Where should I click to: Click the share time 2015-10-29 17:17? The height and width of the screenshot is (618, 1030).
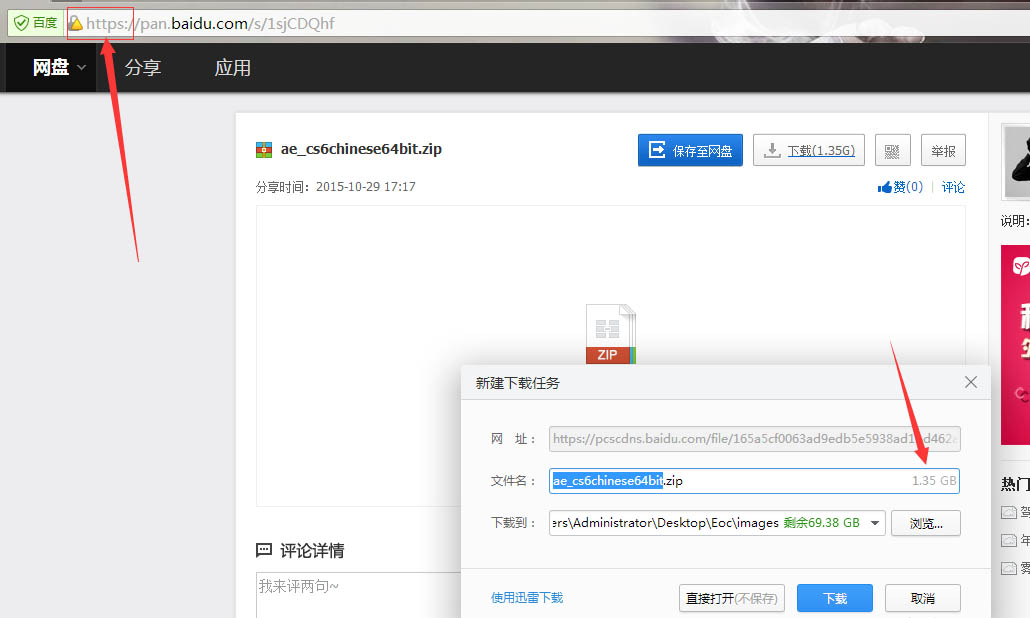pos(366,187)
